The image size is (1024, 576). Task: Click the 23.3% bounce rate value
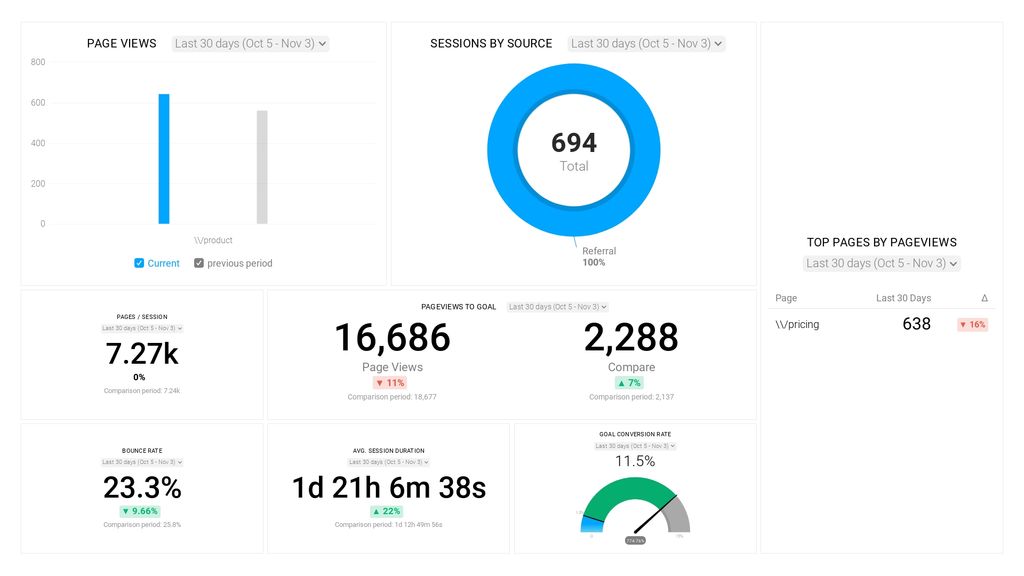click(x=142, y=488)
